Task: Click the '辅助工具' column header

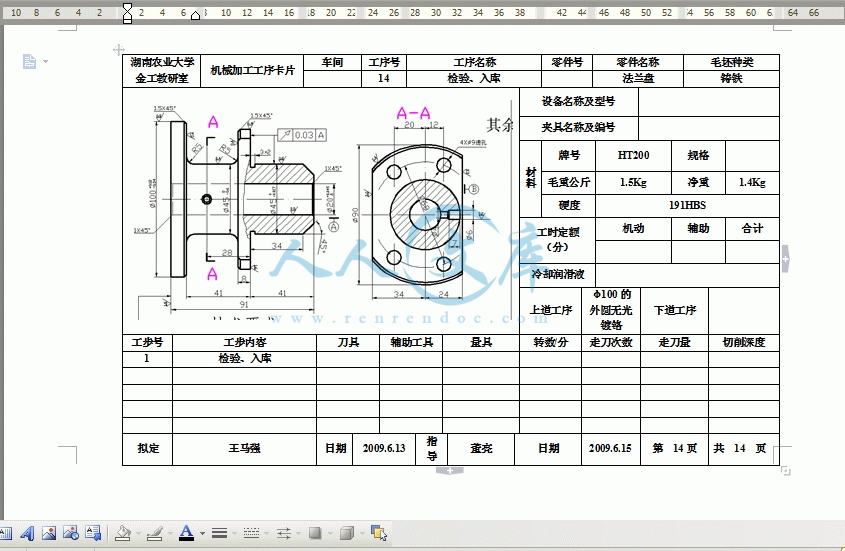Action: point(411,342)
